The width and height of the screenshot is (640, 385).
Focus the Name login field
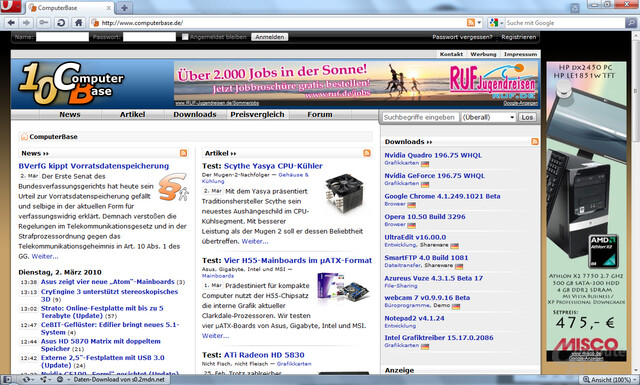tap(62, 37)
